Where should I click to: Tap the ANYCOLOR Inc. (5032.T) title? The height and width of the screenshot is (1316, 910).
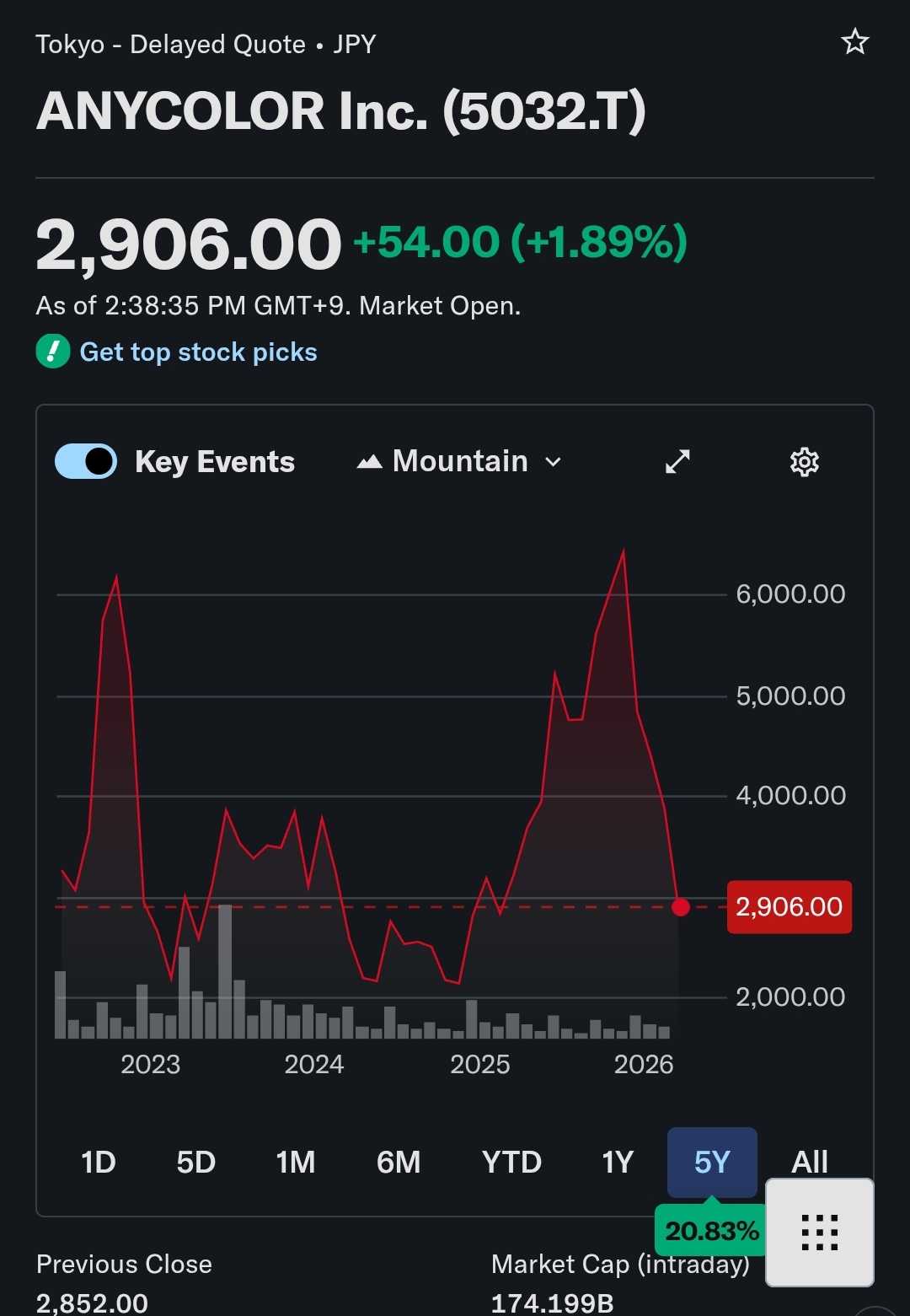tap(341, 111)
